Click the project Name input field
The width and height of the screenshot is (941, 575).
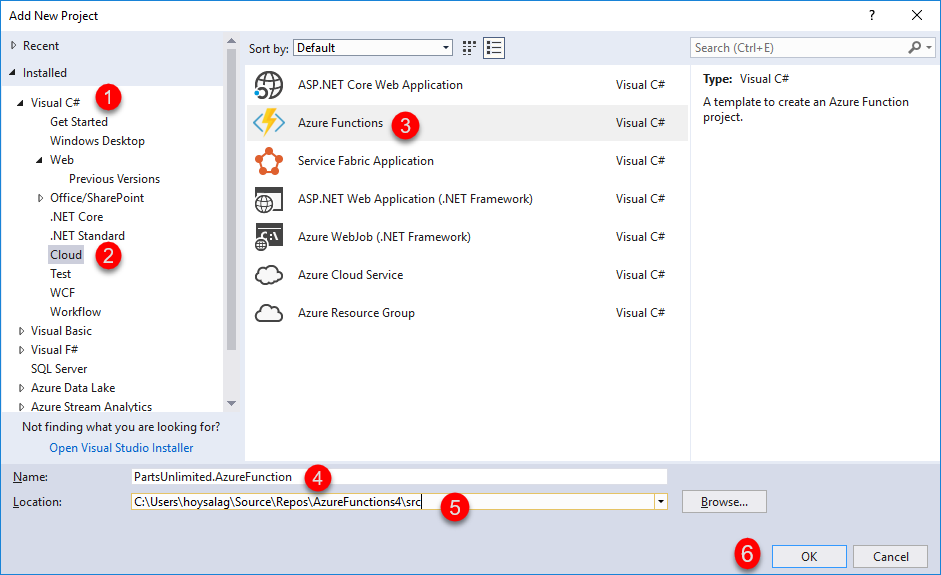click(x=399, y=477)
